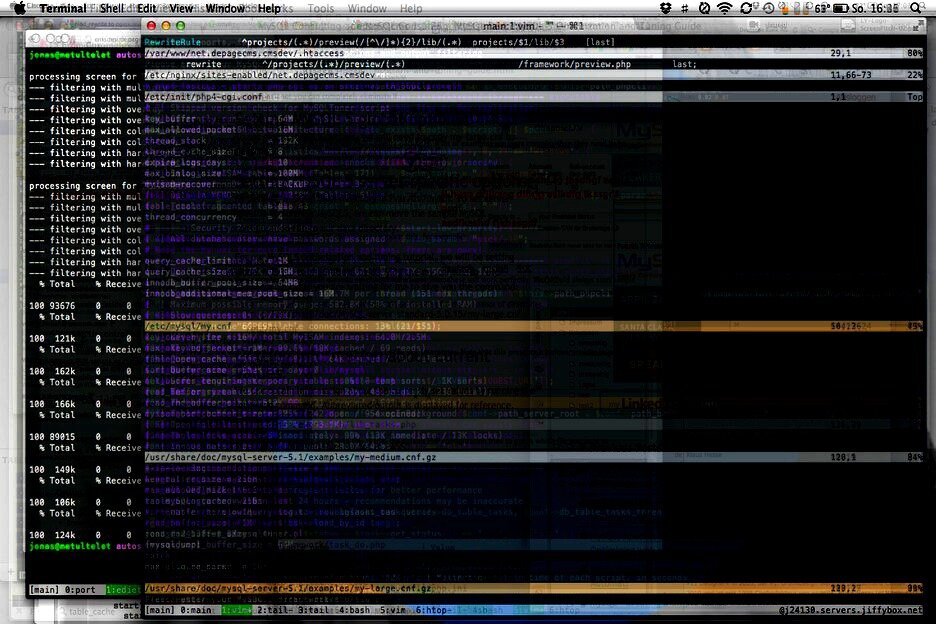Select tmux window '6:htop'
The image size is (936, 624).
[x=433, y=610]
